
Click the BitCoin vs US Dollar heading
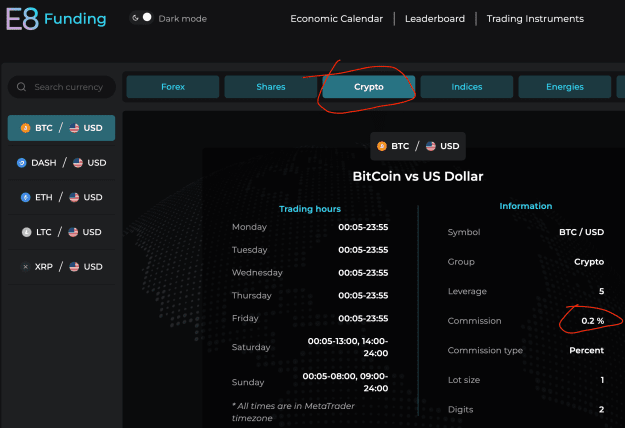pyautogui.click(x=418, y=176)
